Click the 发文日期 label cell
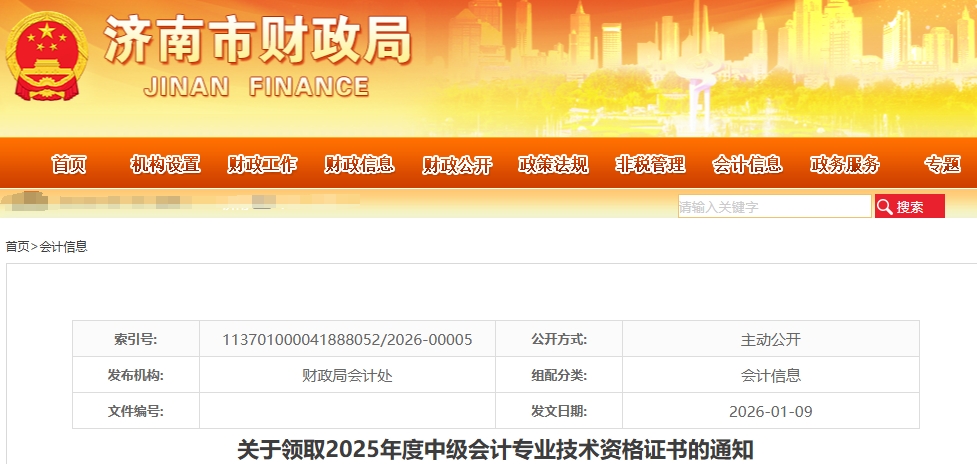The image size is (977, 464). click(559, 411)
